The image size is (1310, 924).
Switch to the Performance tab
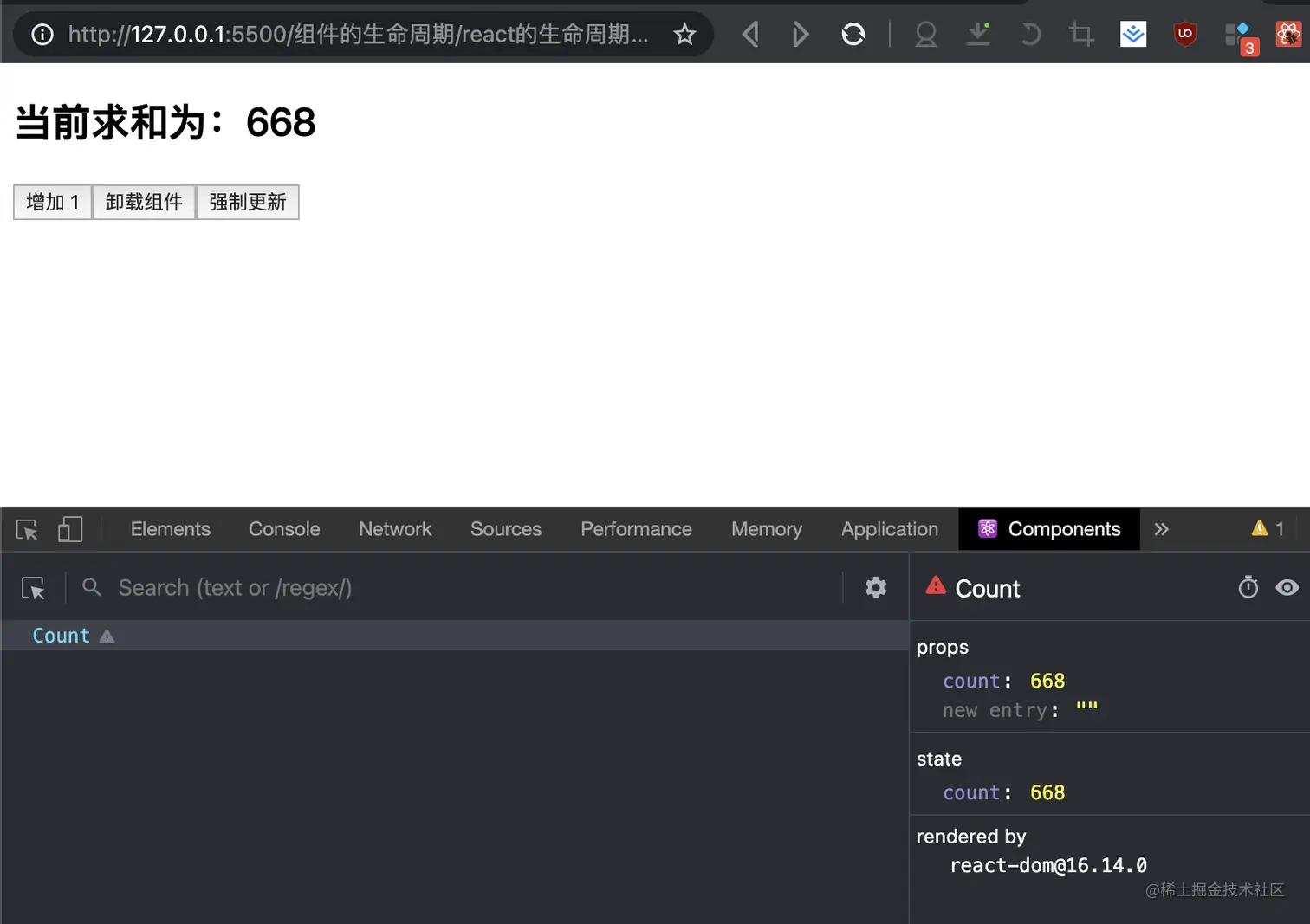pyautogui.click(x=636, y=529)
